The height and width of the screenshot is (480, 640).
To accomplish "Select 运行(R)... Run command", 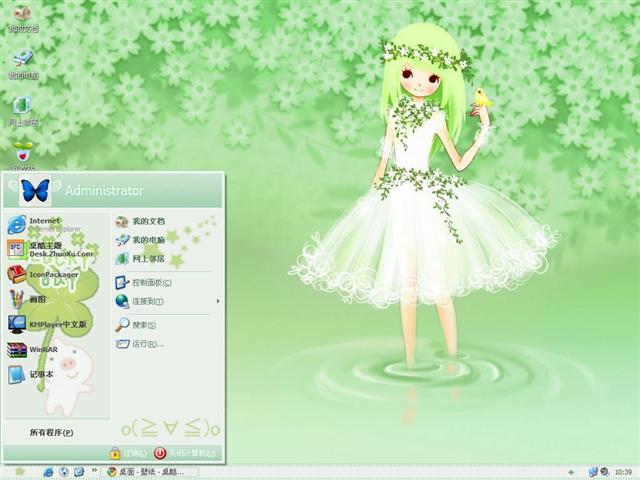I will [x=145, y=344].
